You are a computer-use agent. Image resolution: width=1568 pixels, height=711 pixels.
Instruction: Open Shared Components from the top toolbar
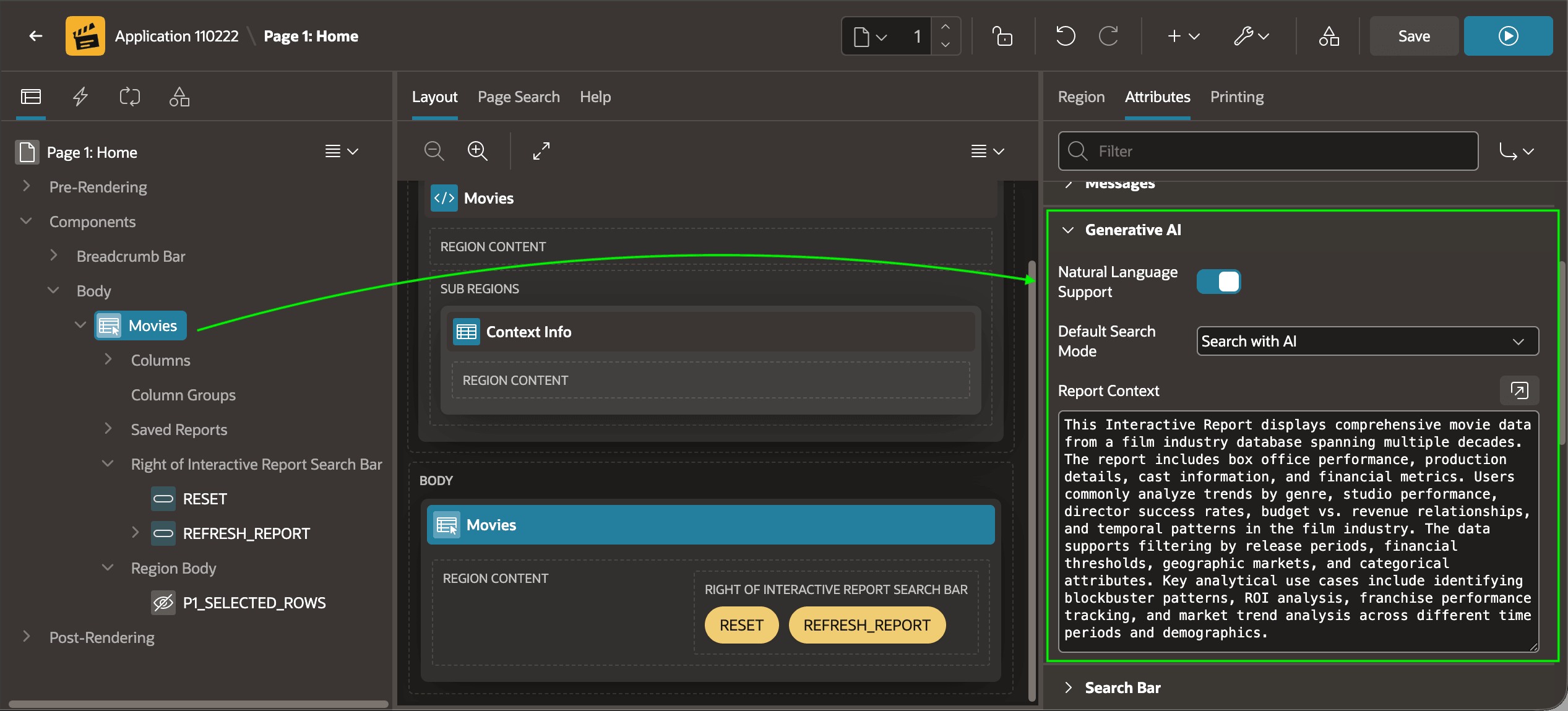pos(1329,36)
